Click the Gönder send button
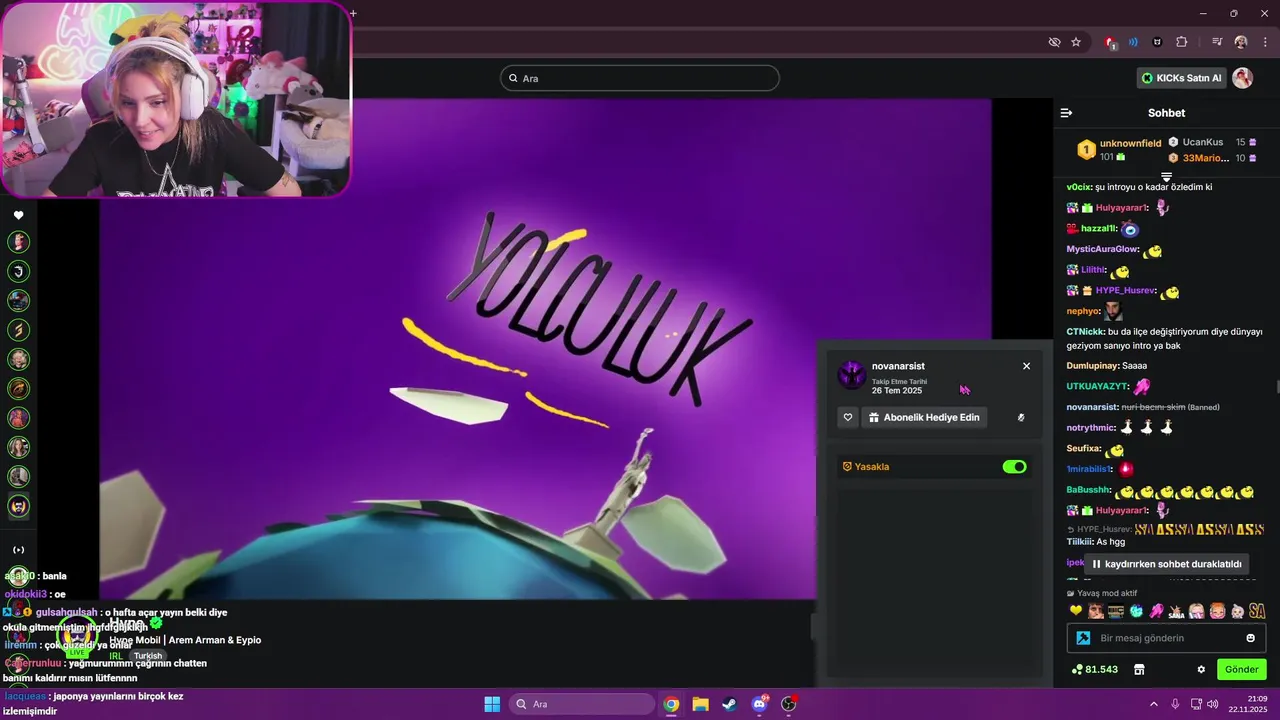The height and width of the screenshot is (720, 1280). click(1241, 669)
